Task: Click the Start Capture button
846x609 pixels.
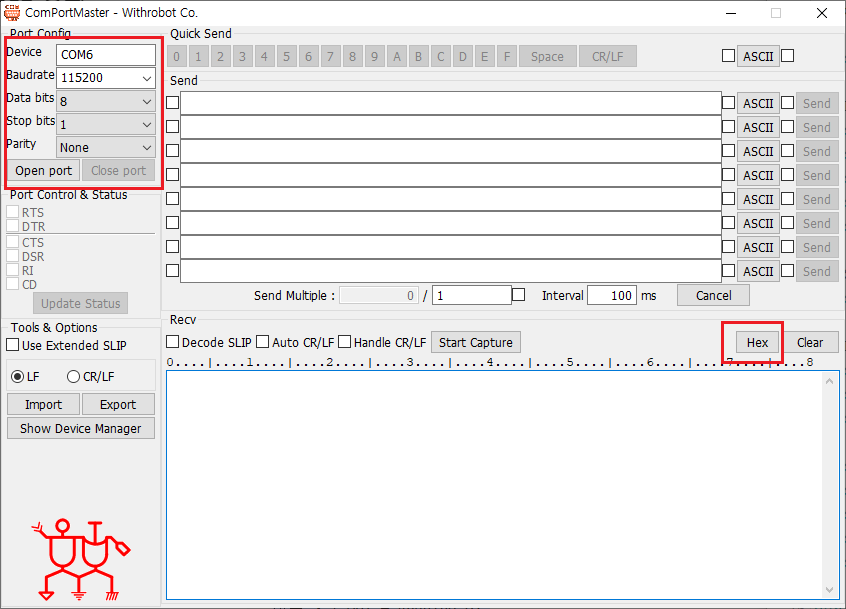Action: [476, 343]
